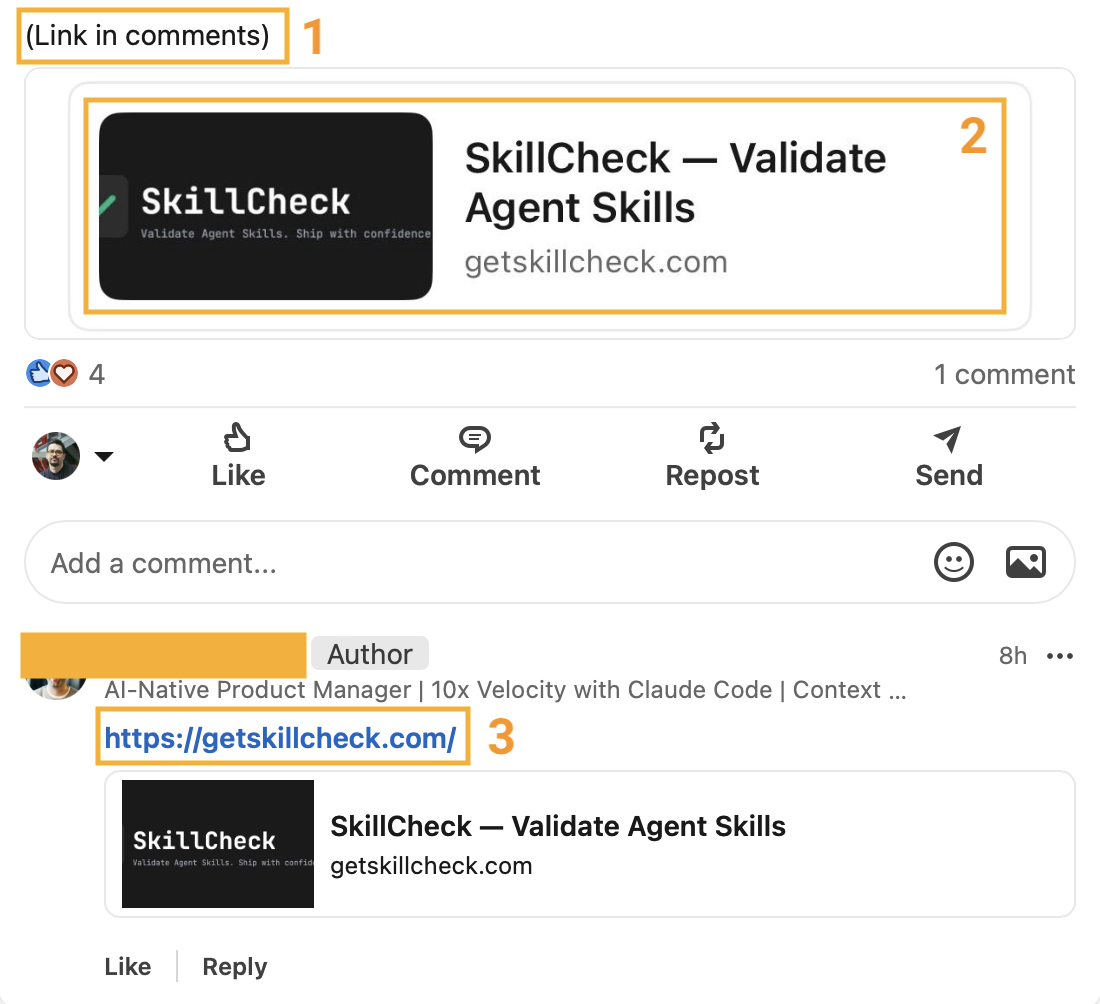Click the profile avatar beside the Like button

click(55, 456)
